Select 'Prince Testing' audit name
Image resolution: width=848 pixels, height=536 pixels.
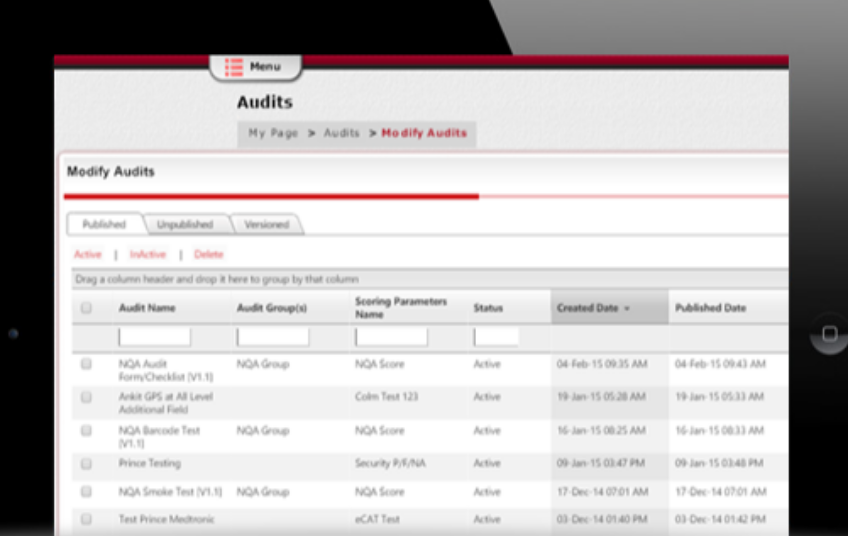pos(150,464)
